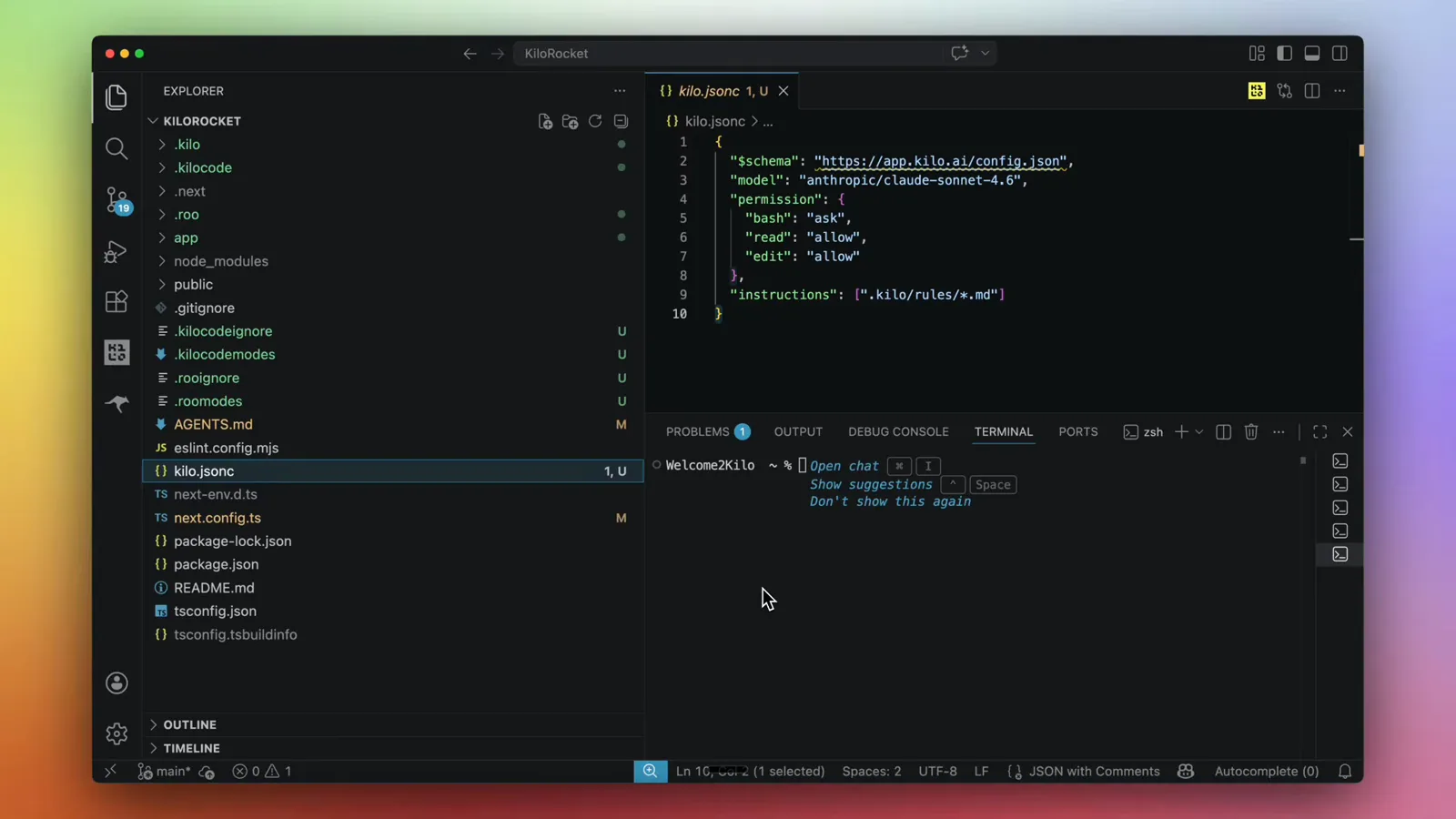Open the schema URL in editor

[x=940, y=161]
